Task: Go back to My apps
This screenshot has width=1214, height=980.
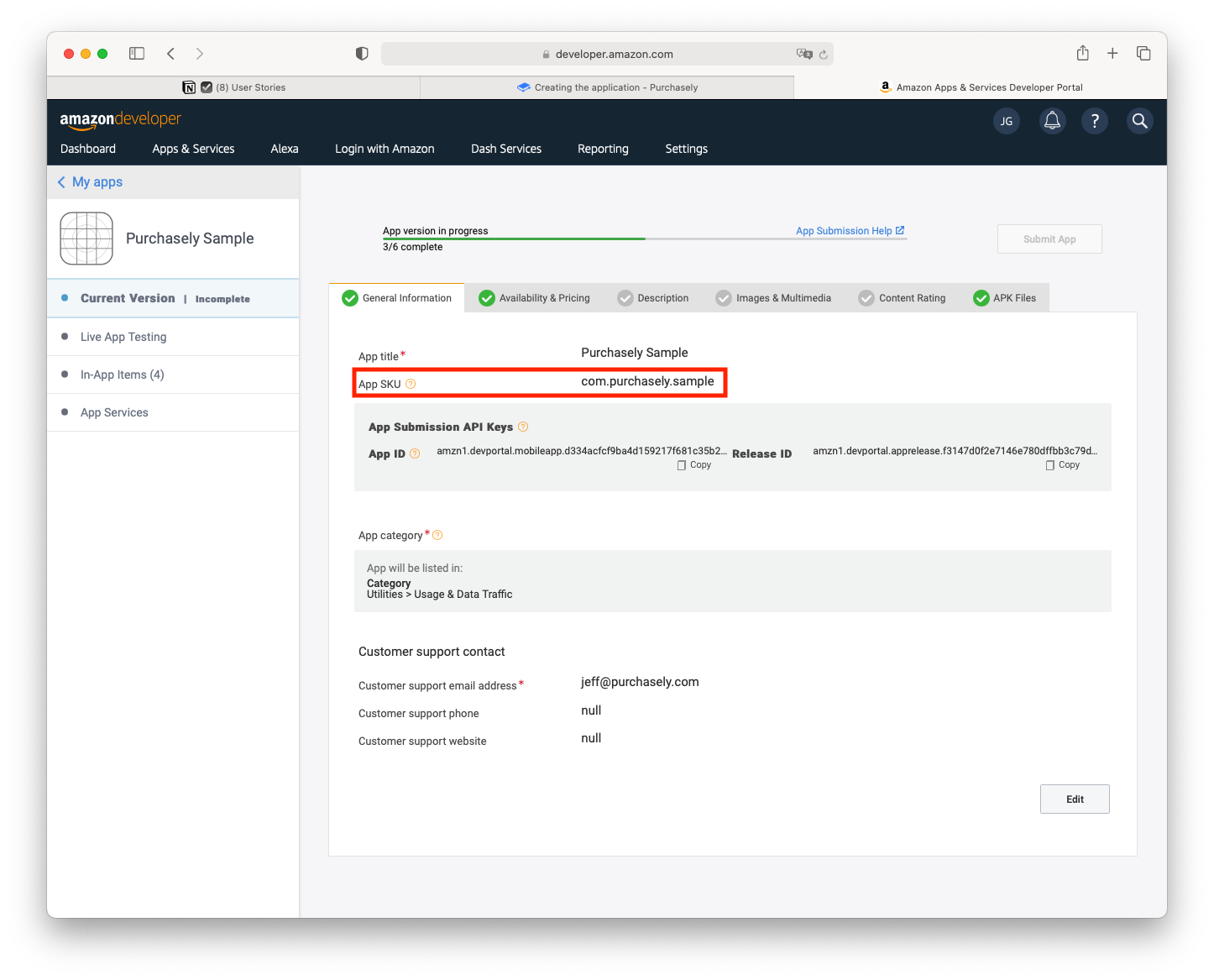Action: tap(90, 182)
